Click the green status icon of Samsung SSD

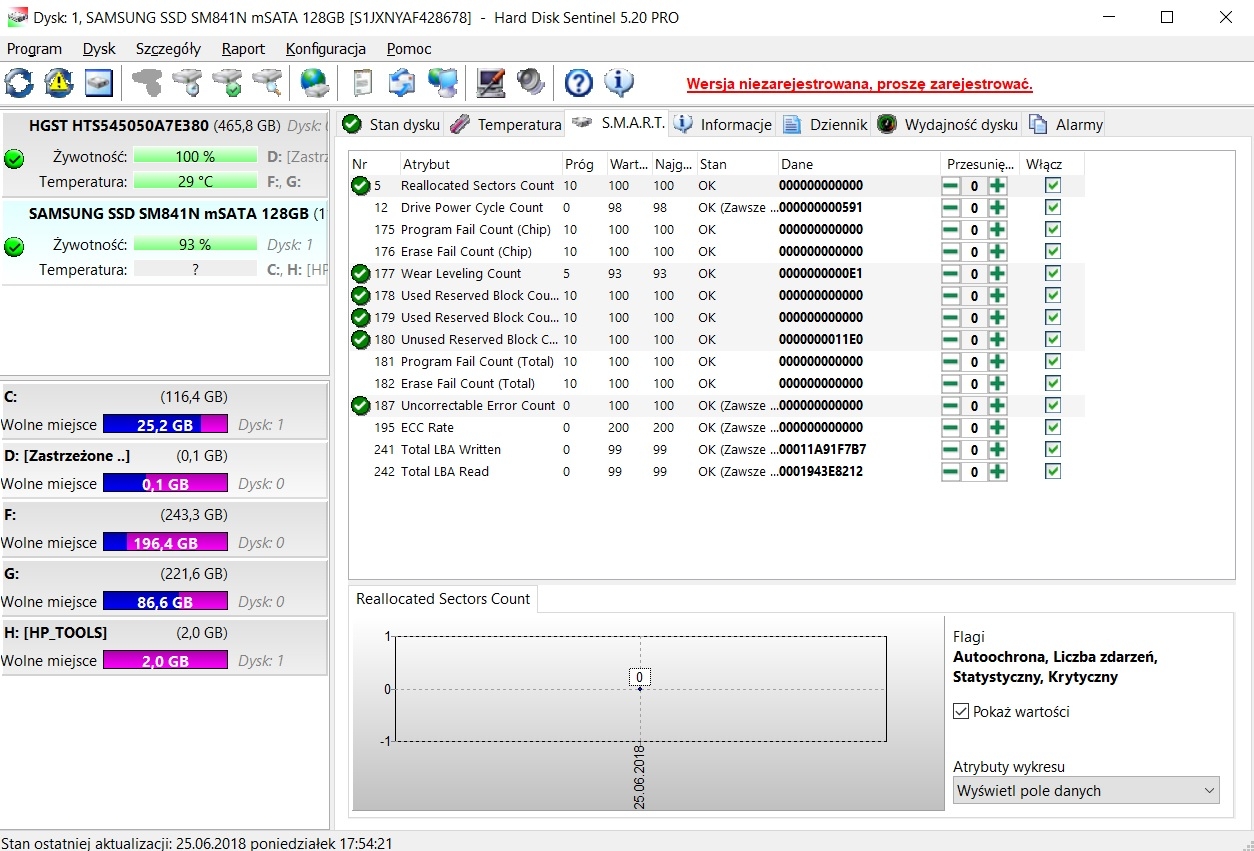[x=14, y=246]
